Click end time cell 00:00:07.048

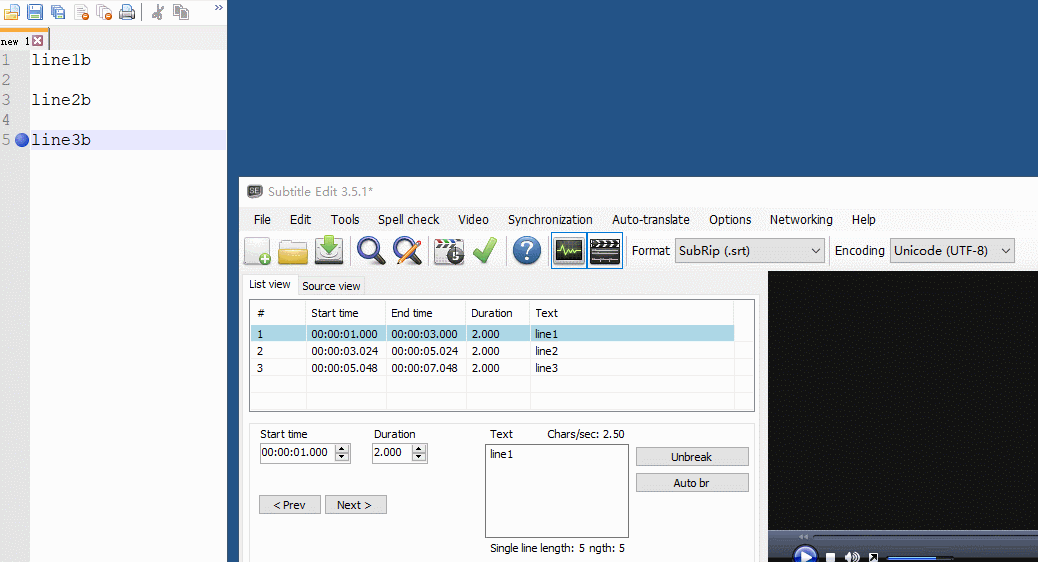pyautogui.click(x=424, y=368)
